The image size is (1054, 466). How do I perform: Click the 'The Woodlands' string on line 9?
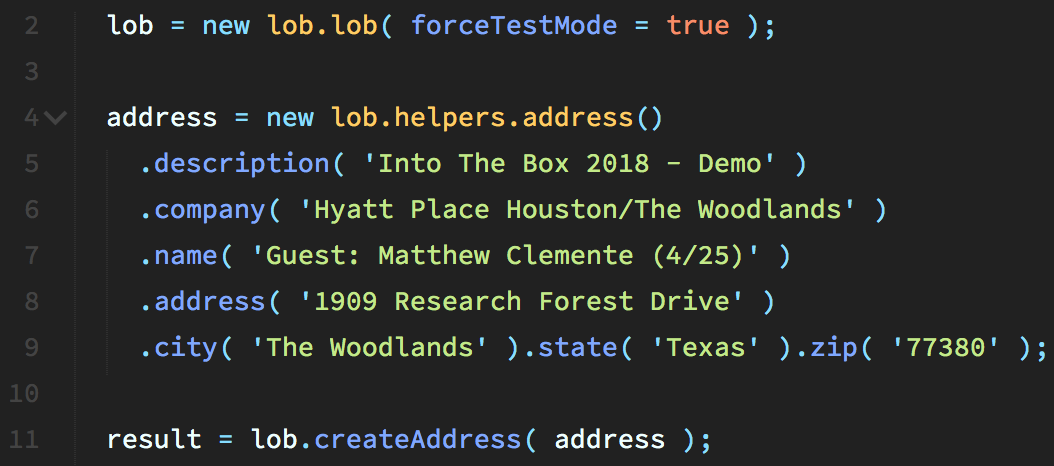(x=370, y=347)
